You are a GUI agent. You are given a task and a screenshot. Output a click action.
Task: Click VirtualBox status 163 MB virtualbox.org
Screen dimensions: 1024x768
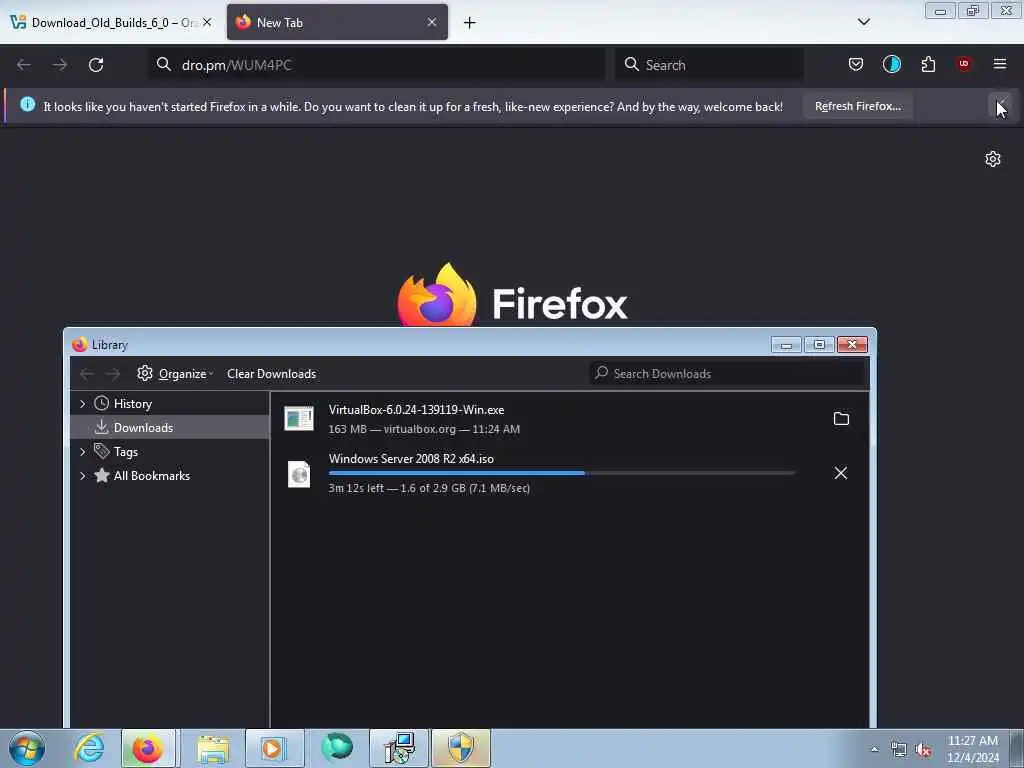(x=424, y=429)
